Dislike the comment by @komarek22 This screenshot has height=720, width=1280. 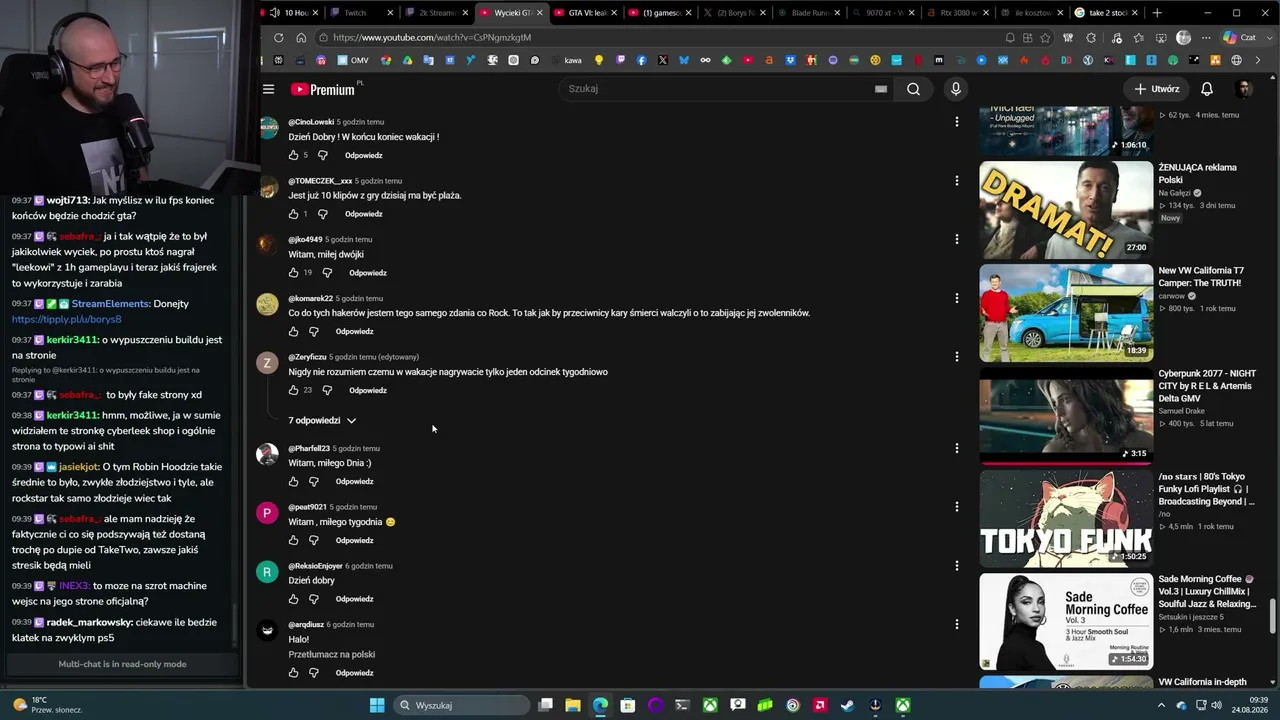(313, 331)
